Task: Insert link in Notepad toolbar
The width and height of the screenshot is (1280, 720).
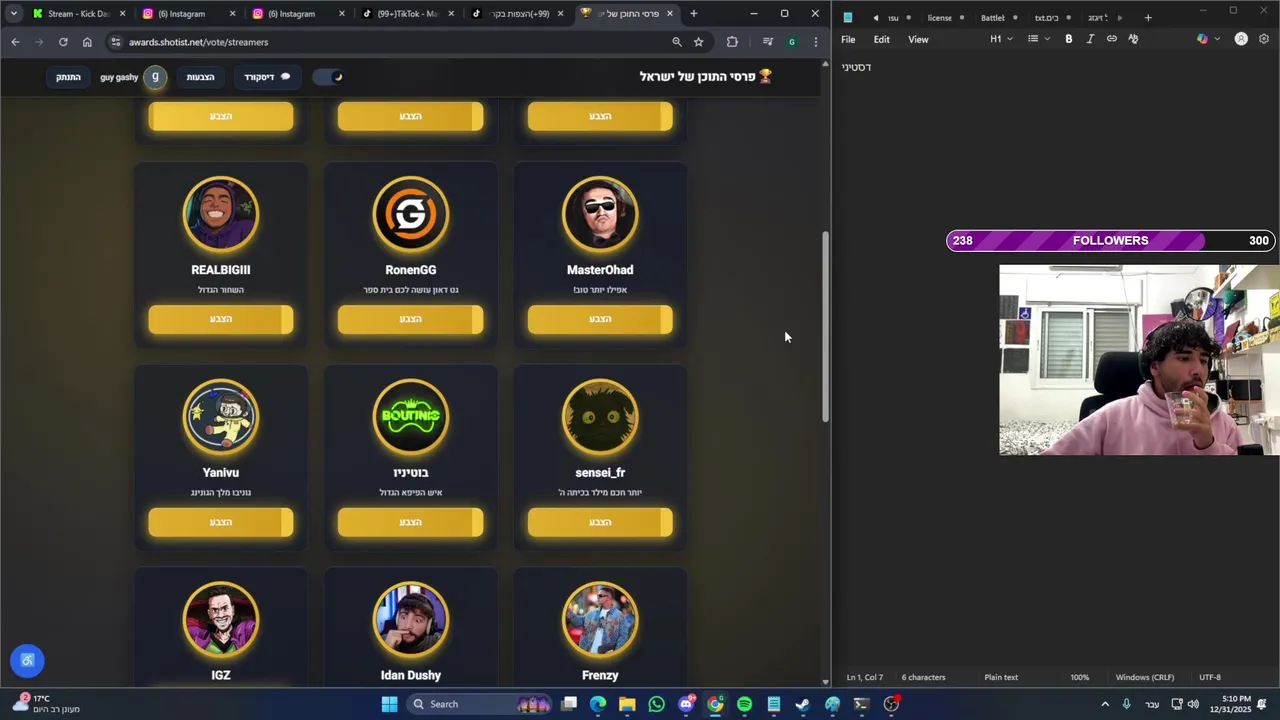Action: pyautogui.click(x=1111, y=39)
